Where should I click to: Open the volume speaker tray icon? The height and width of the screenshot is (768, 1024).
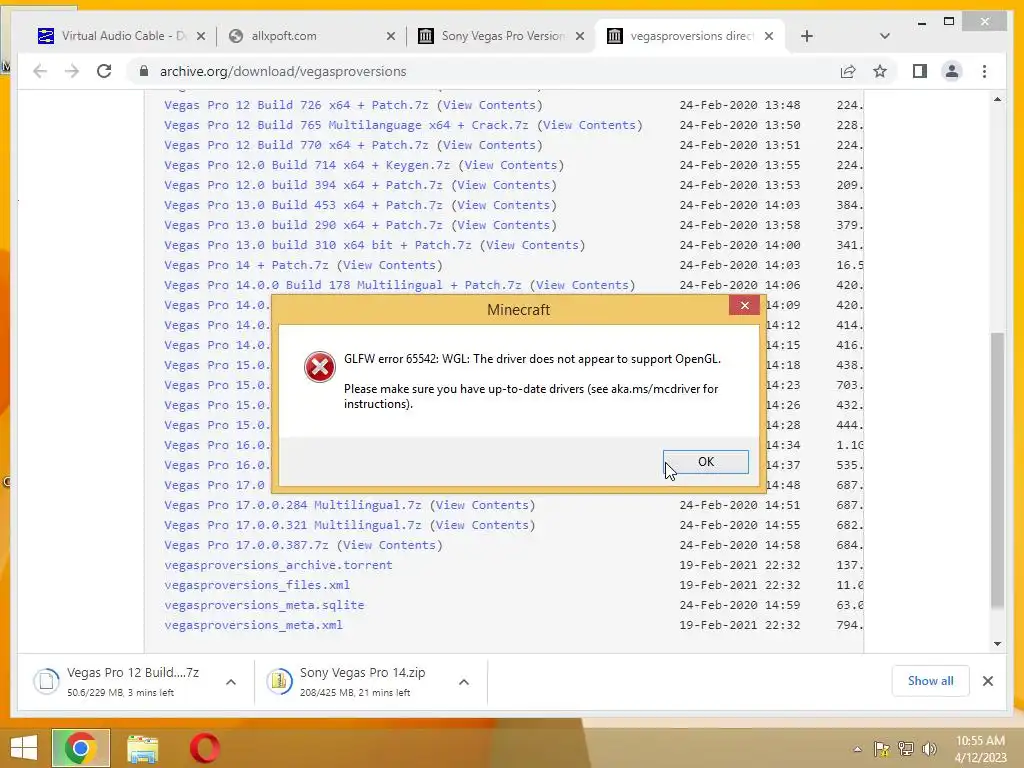pos(929,749)
